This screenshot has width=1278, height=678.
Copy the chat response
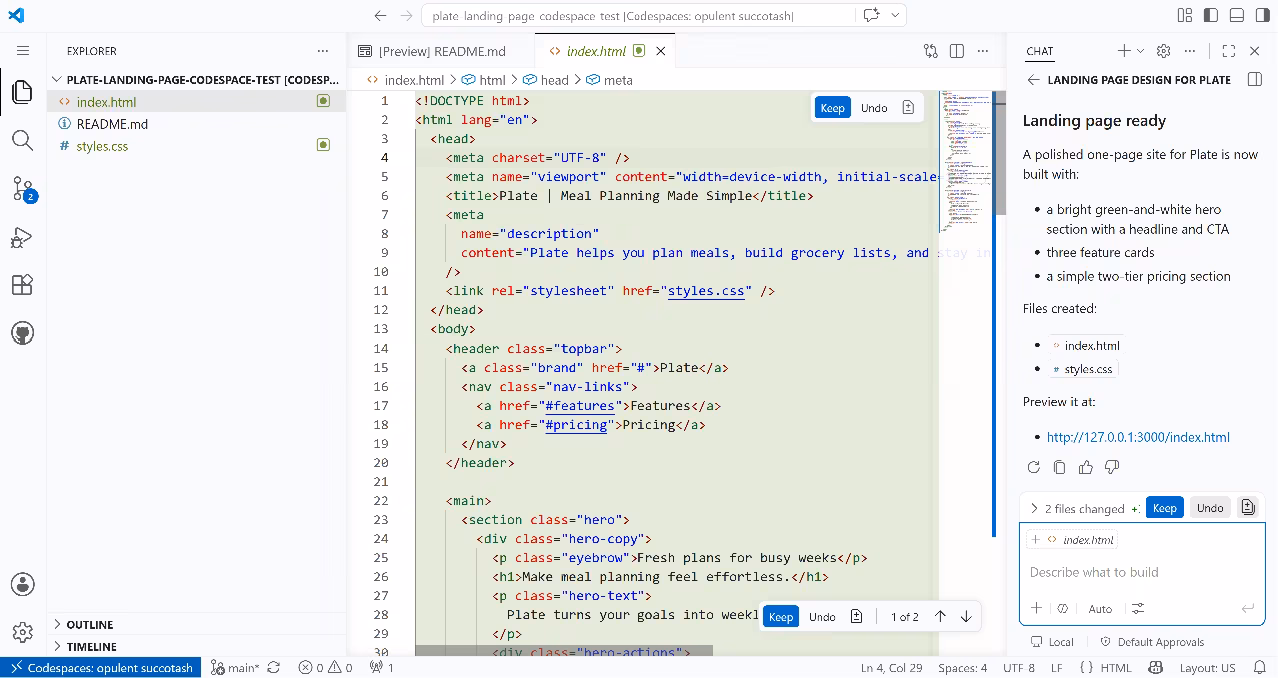[1060, 467]
